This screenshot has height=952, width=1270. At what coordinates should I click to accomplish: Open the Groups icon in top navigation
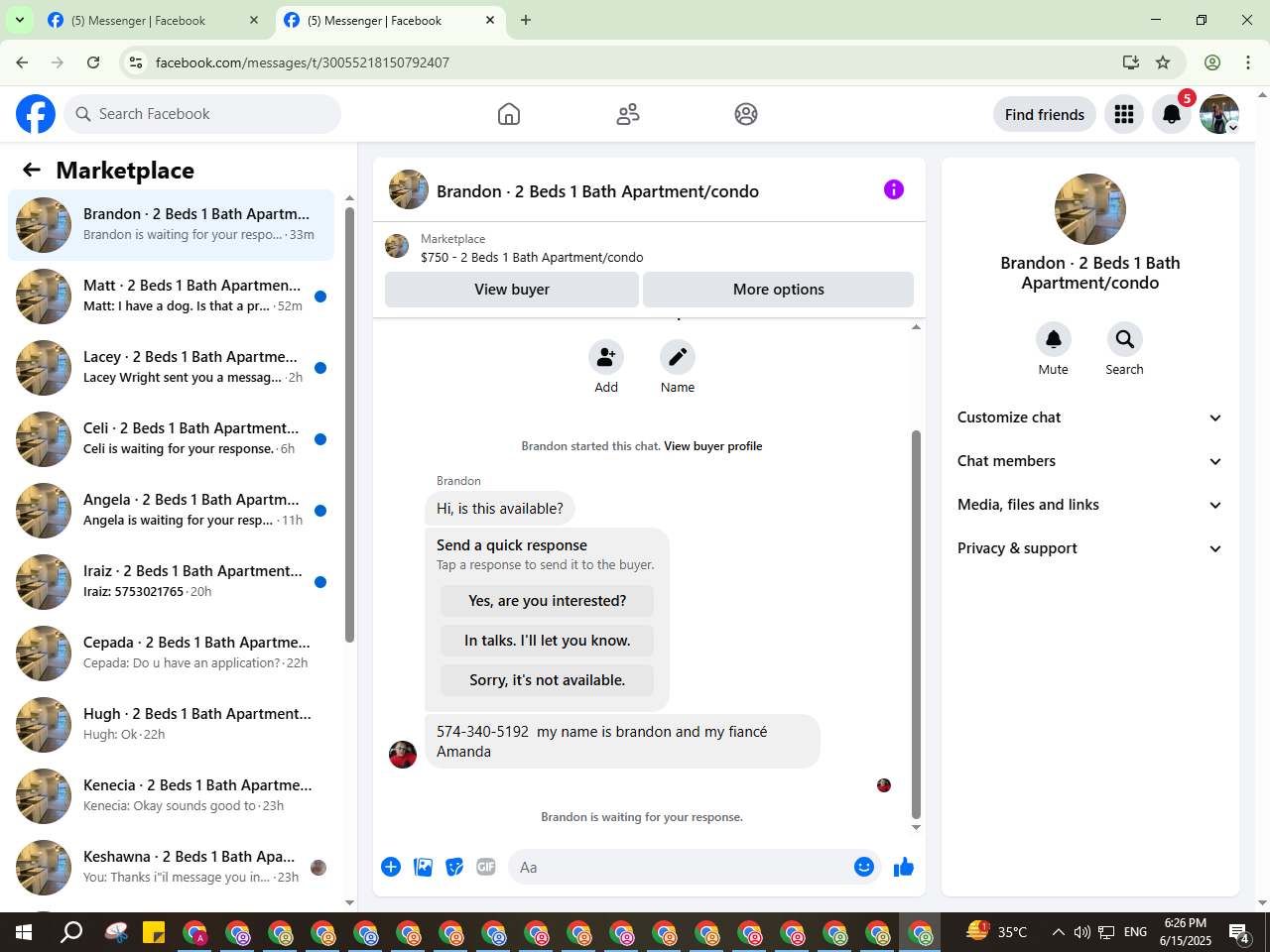[x=746, y=114]
